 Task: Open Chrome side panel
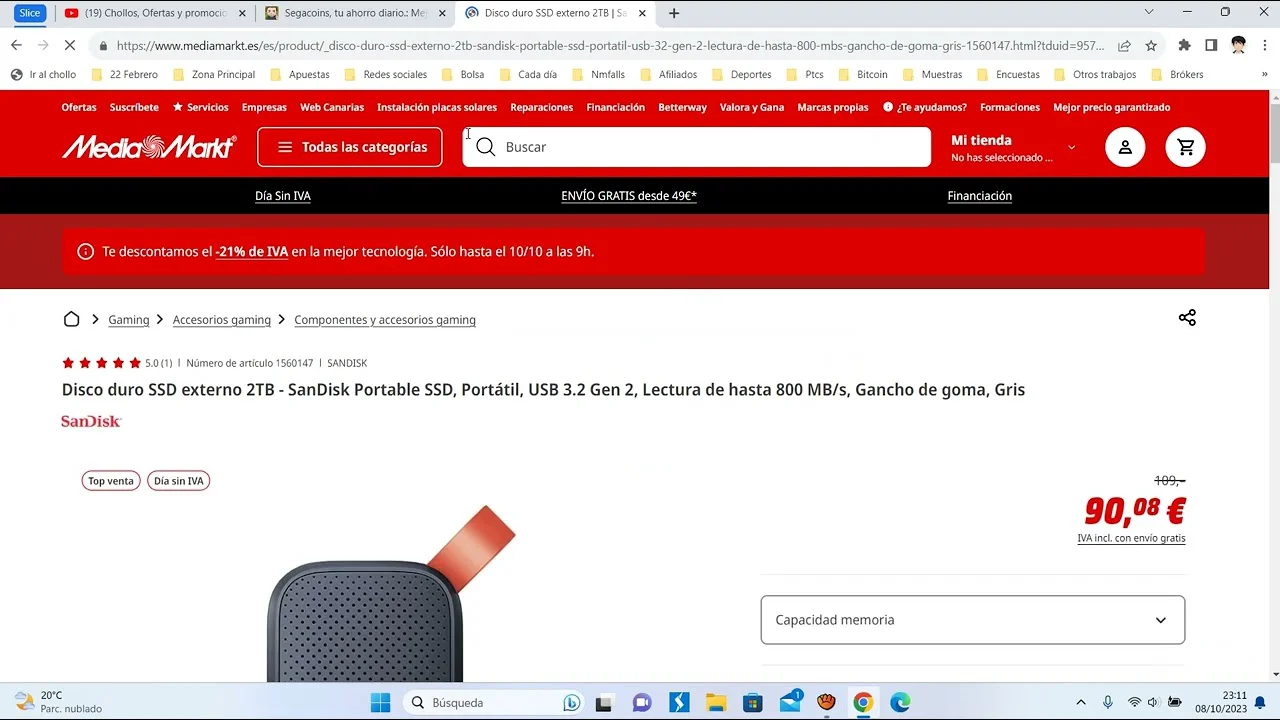(1211, 45)
